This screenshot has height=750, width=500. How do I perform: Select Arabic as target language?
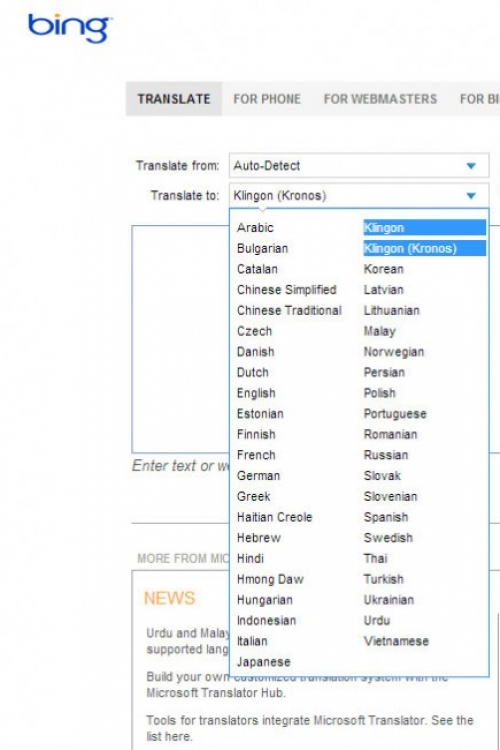click(x=255, y=228)
